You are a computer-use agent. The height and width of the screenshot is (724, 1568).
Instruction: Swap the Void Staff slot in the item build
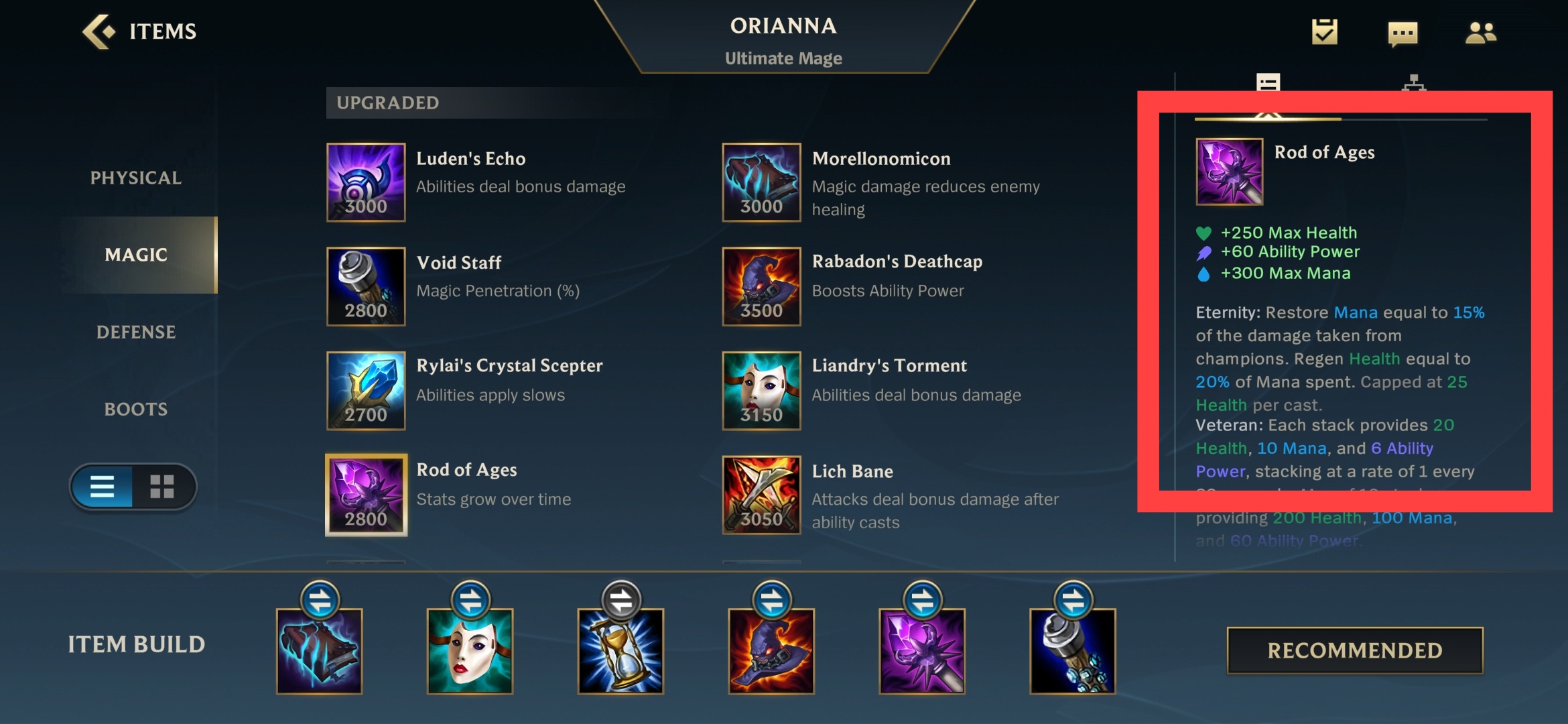point(1073,600)
